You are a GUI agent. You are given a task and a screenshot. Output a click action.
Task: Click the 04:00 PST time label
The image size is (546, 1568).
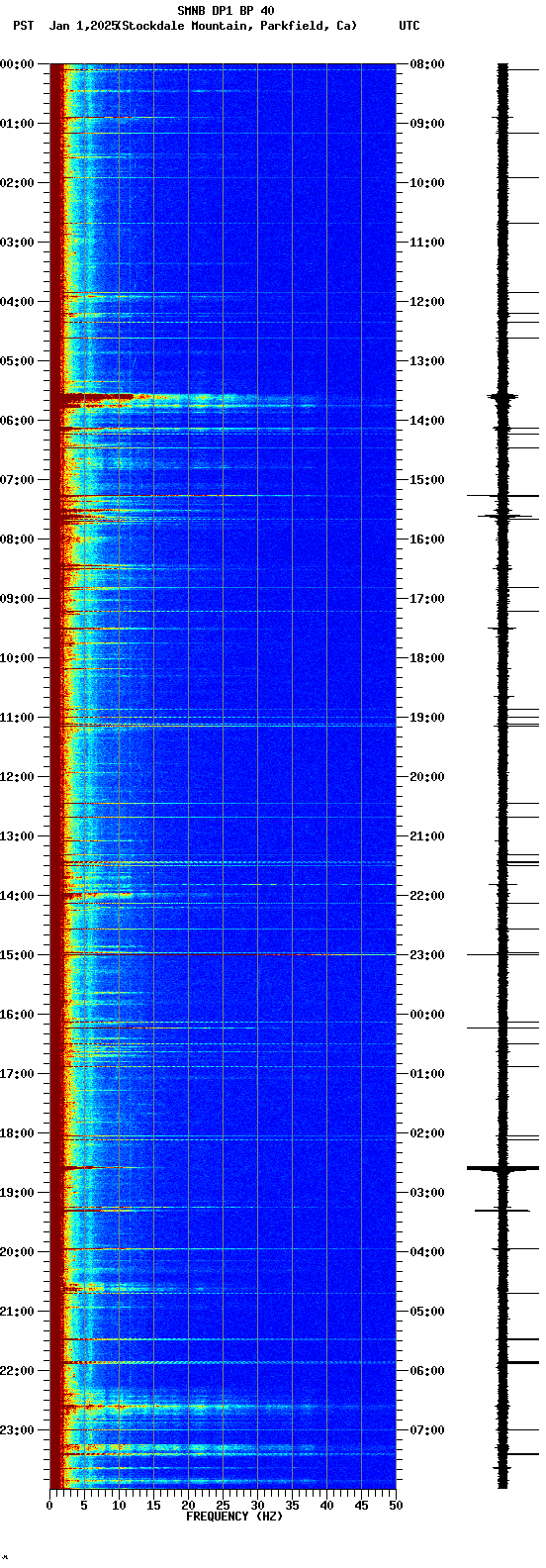pos(18,302)
